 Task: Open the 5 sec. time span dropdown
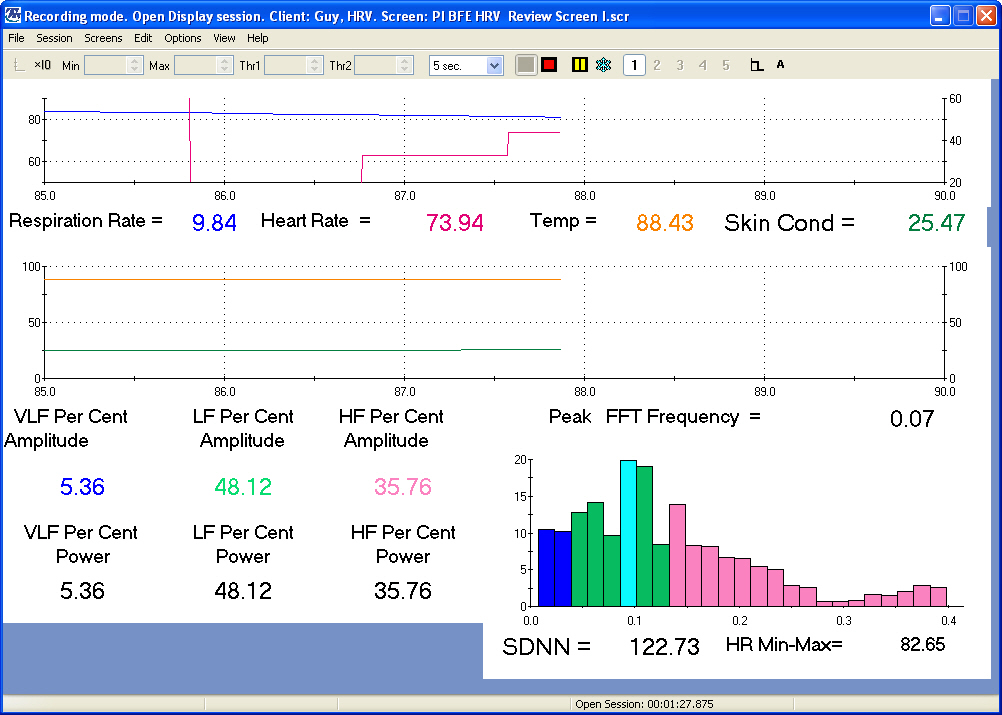coord(494,65)
